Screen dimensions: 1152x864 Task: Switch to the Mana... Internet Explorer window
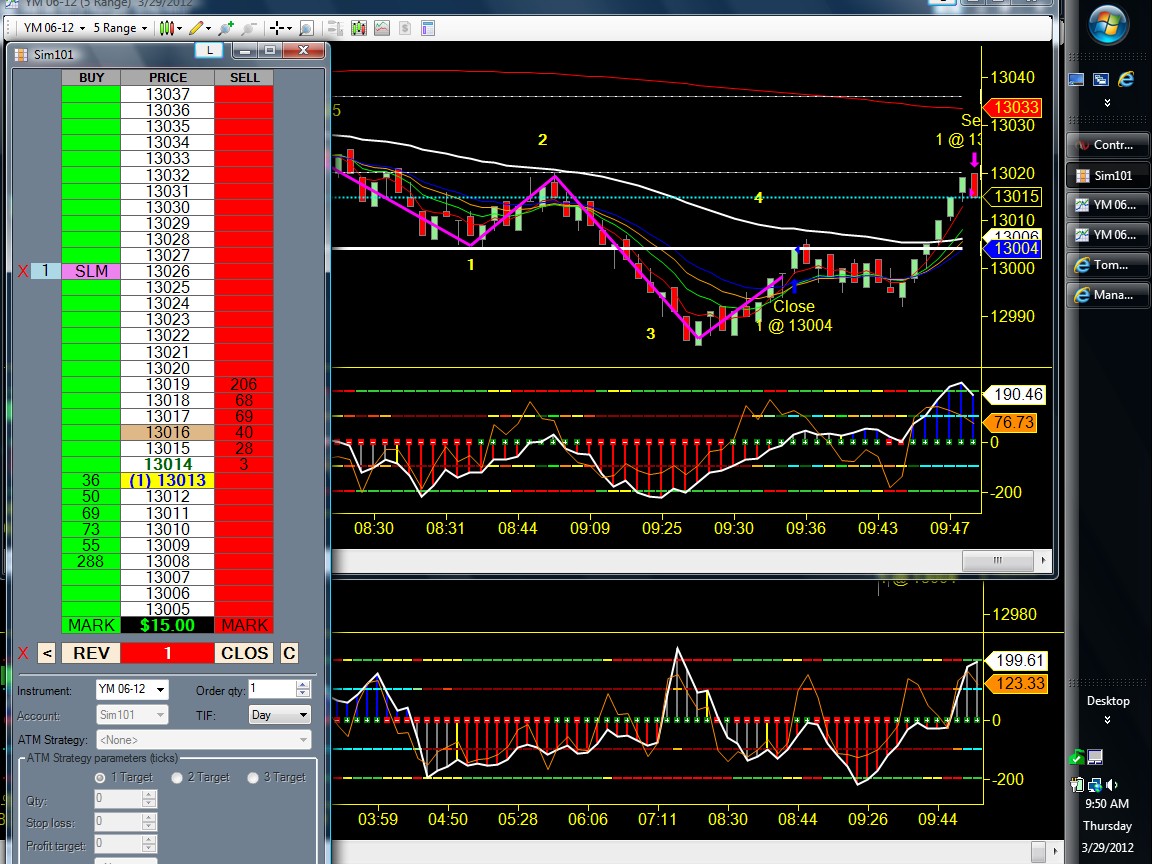[x=1107, y=295]
